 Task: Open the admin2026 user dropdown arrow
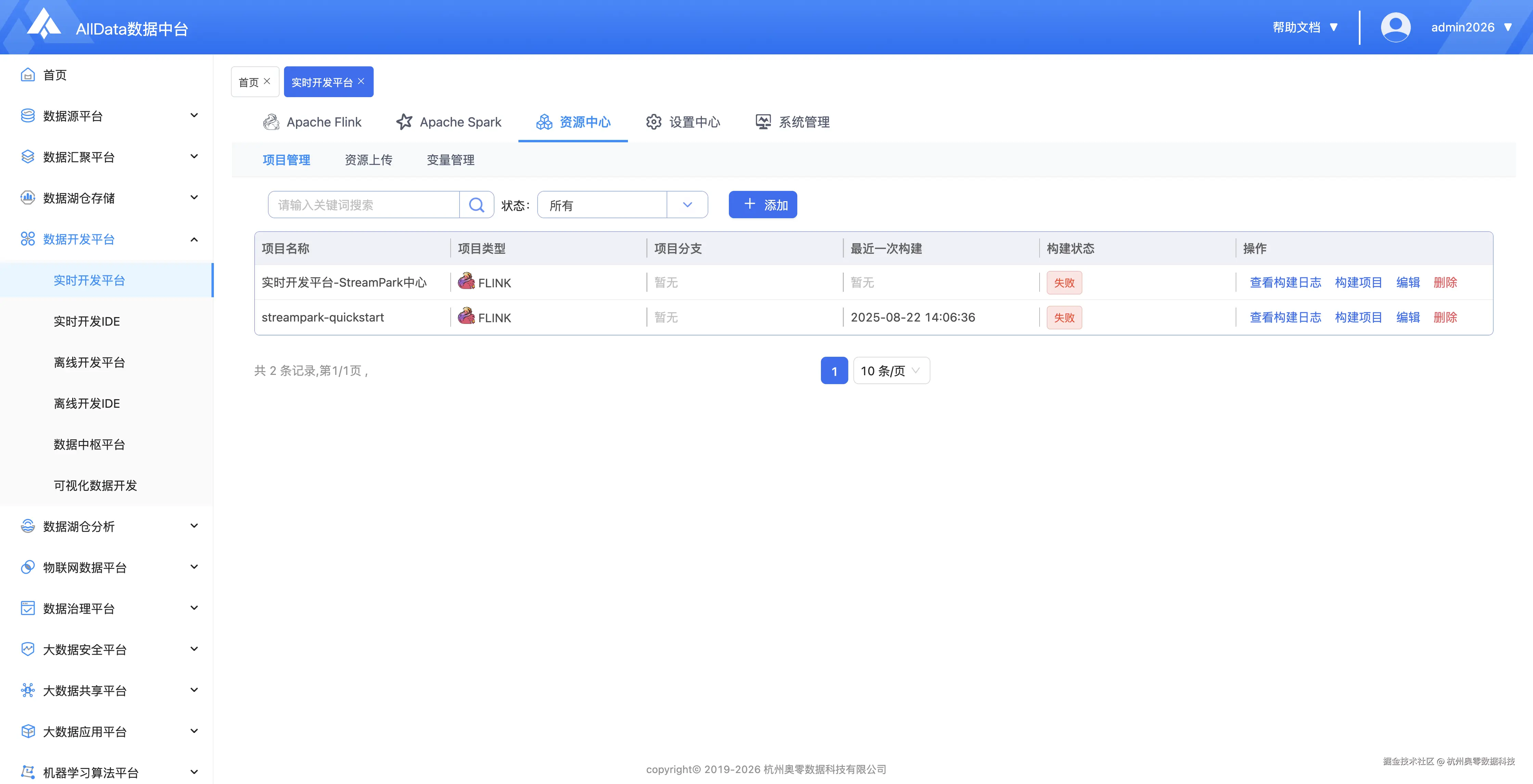pyautogui.click(x=1508, y=27)
